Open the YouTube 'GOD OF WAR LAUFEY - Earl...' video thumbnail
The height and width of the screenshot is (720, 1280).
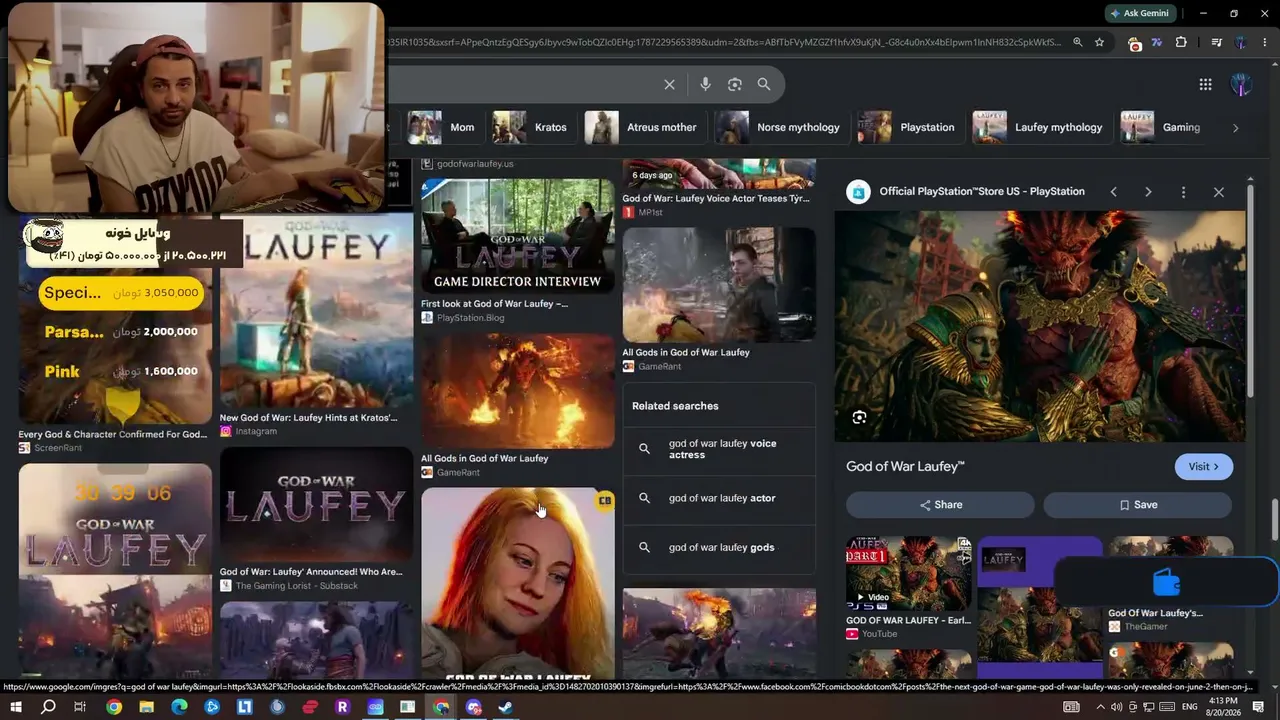(x=909, y=573)
